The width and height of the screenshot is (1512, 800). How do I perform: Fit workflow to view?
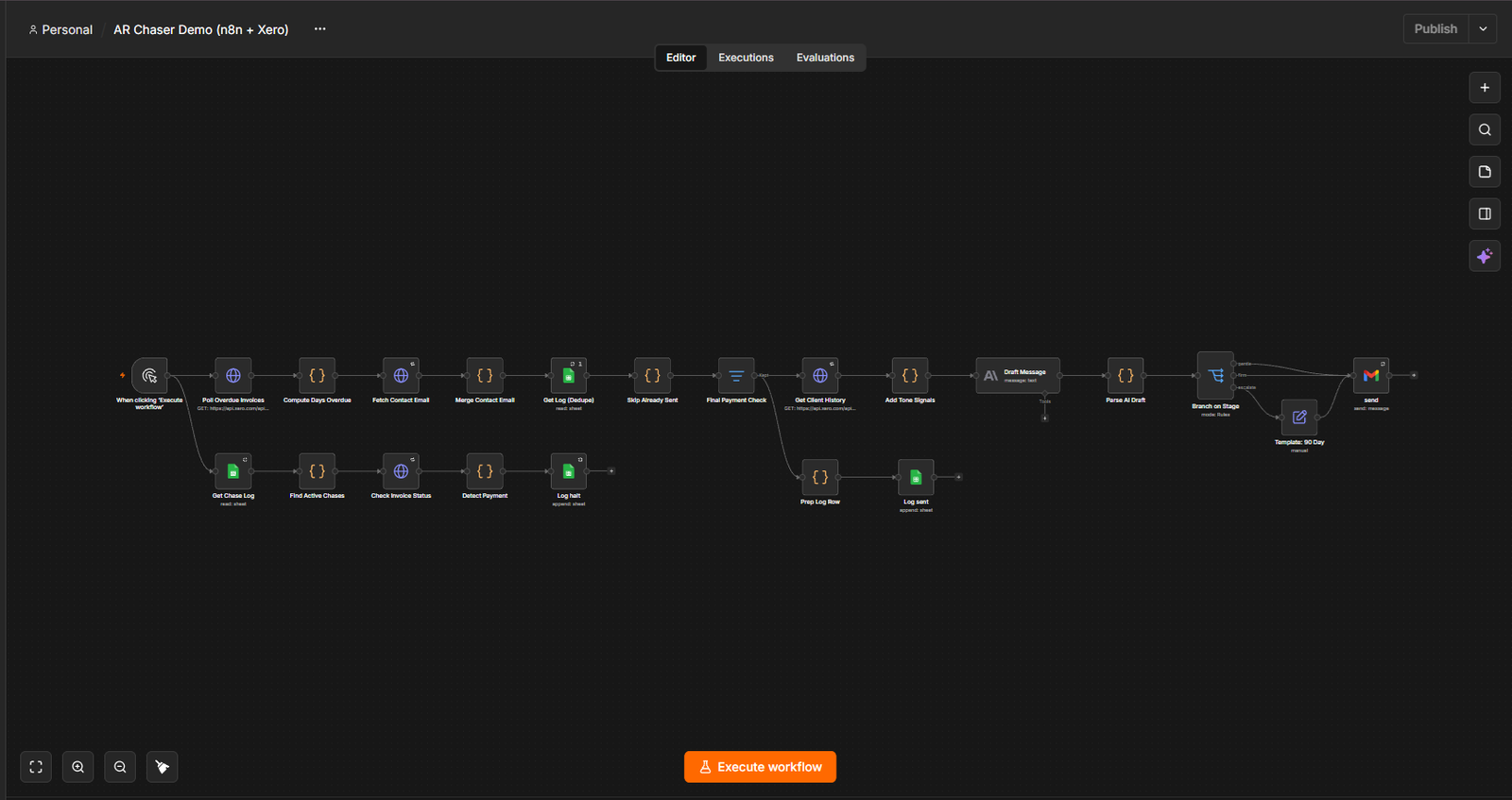pyautogui.click(x=36, y=767)
